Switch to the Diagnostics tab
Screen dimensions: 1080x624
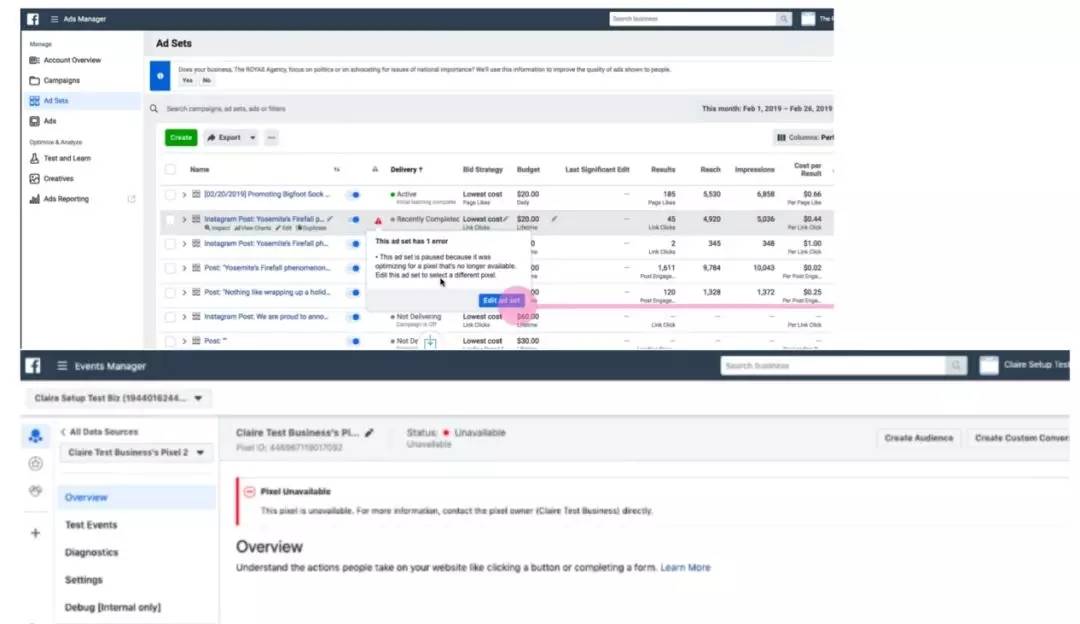pos(92,552)
